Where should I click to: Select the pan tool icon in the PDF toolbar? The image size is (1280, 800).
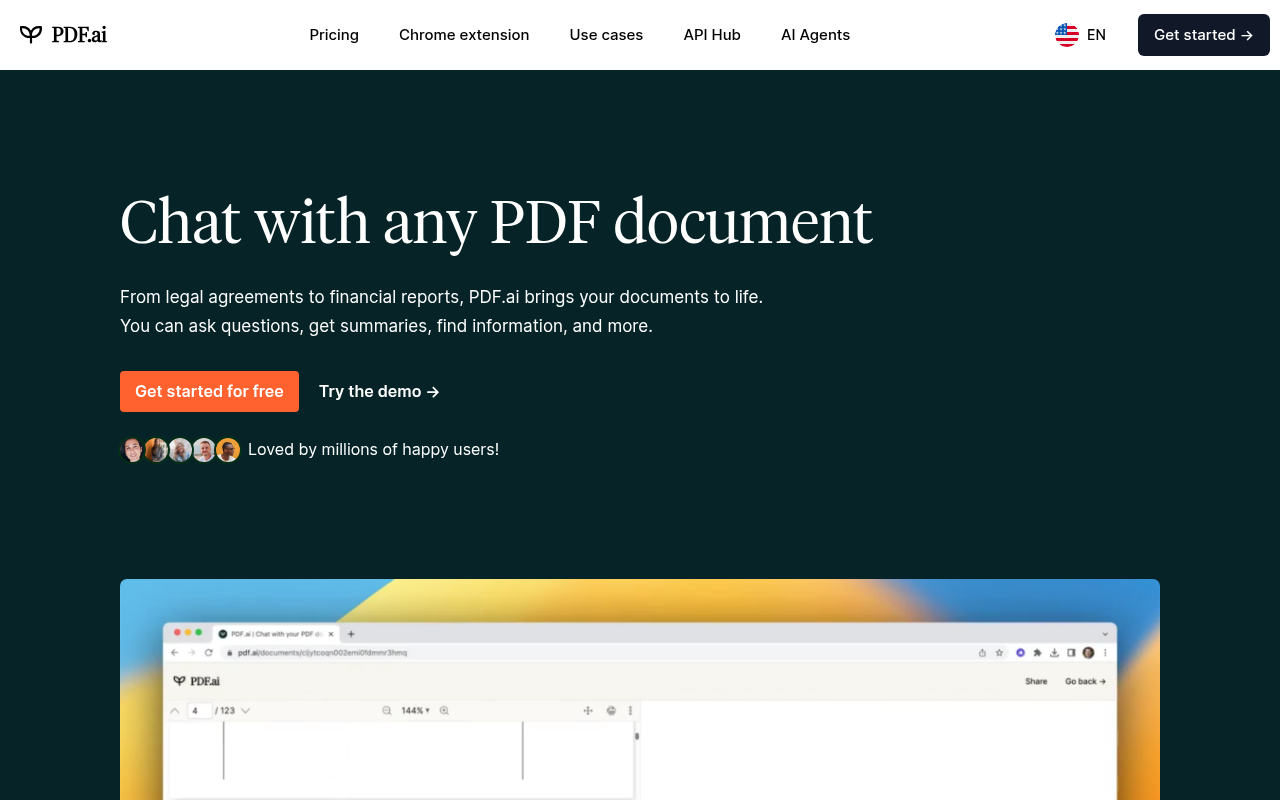pos(588,710)
